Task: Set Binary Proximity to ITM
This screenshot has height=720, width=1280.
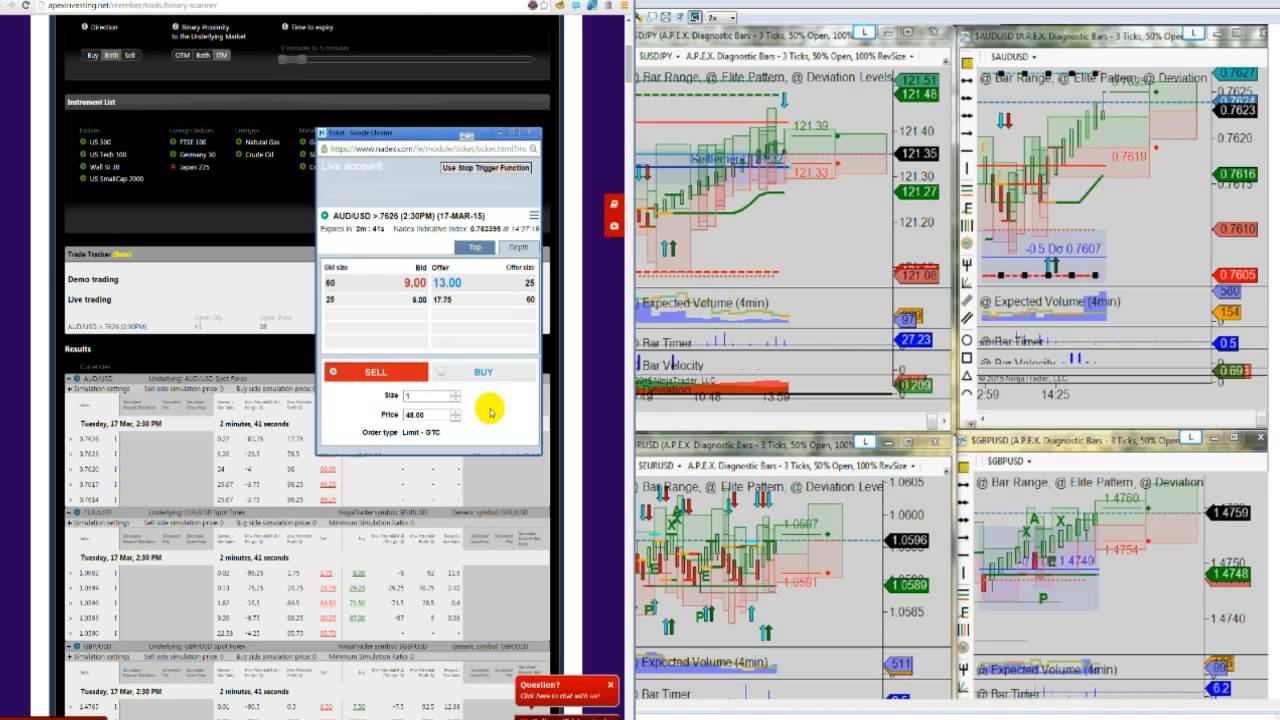Action: click(221, 55)
